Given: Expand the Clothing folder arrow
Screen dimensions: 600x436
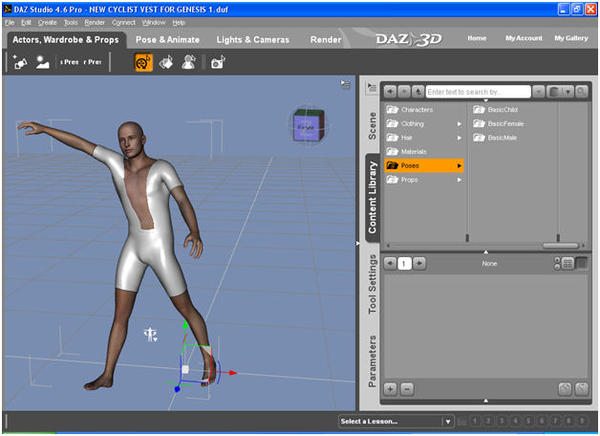Looking at the screenshot, I should [459, 124].
